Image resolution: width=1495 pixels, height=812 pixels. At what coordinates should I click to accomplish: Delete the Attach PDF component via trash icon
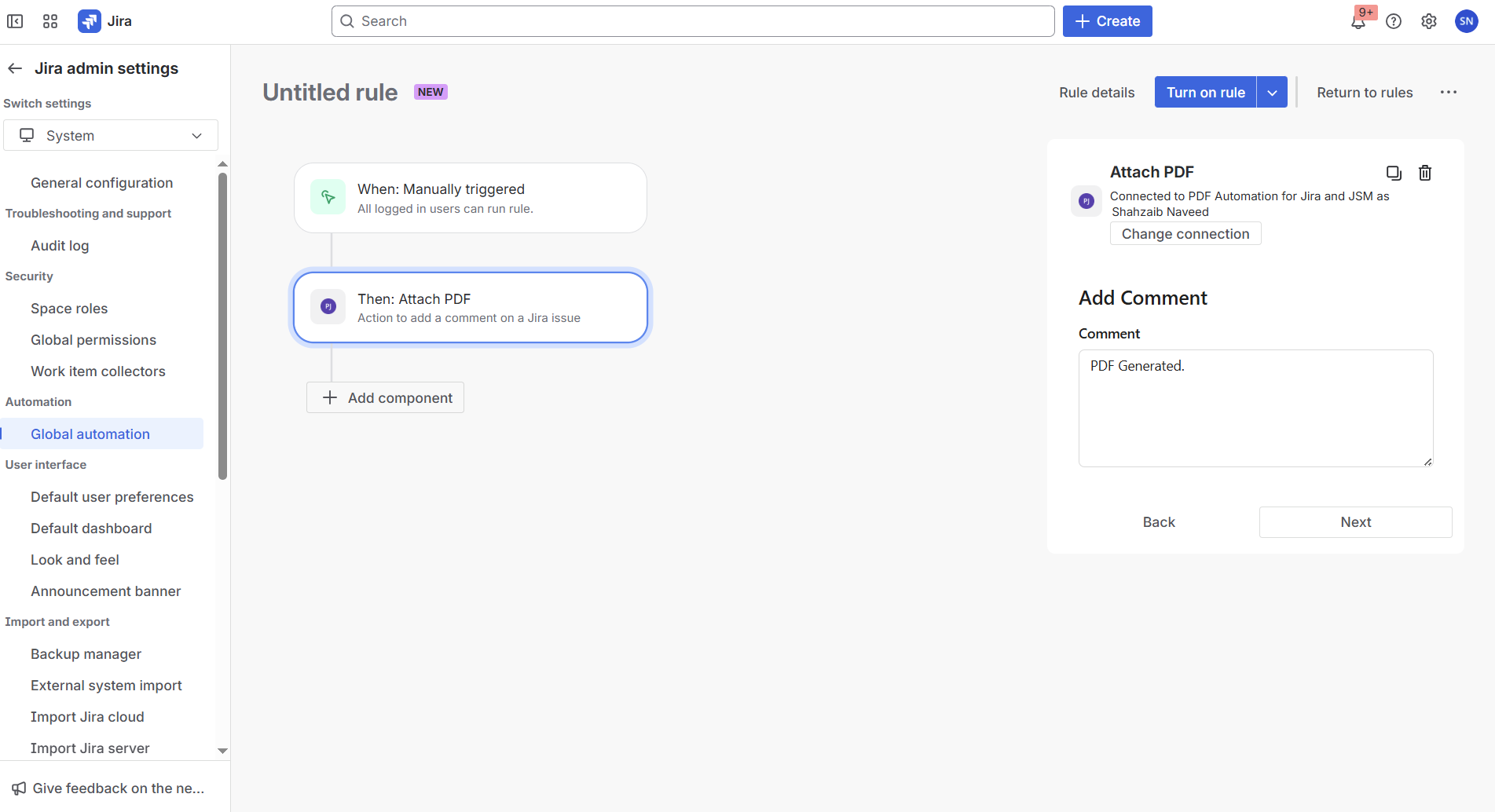[x=1425, y=173]
